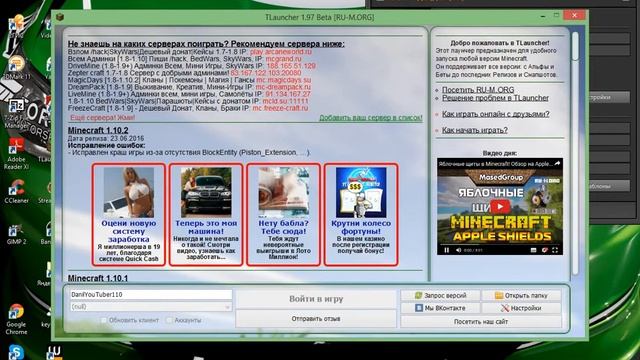
Task: Click the TLauncher right-side vertical scrollbar
Action: [575, 153]
